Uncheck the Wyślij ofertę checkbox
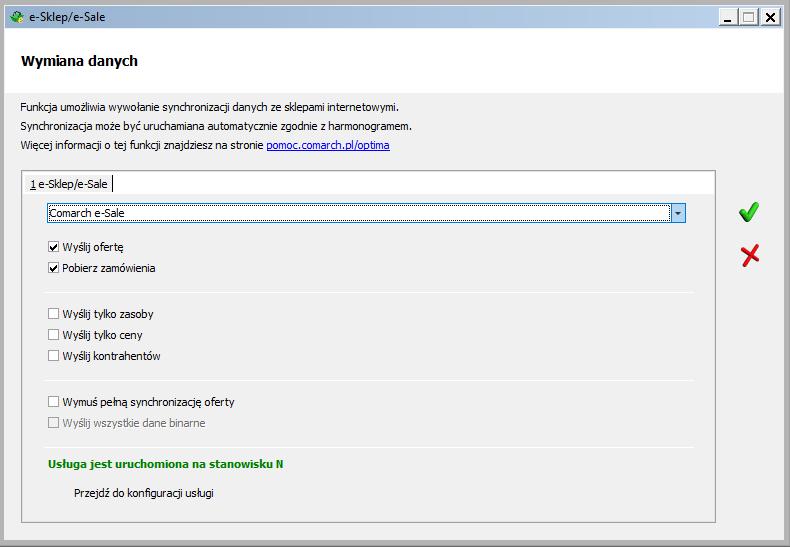 coord(53,247)
